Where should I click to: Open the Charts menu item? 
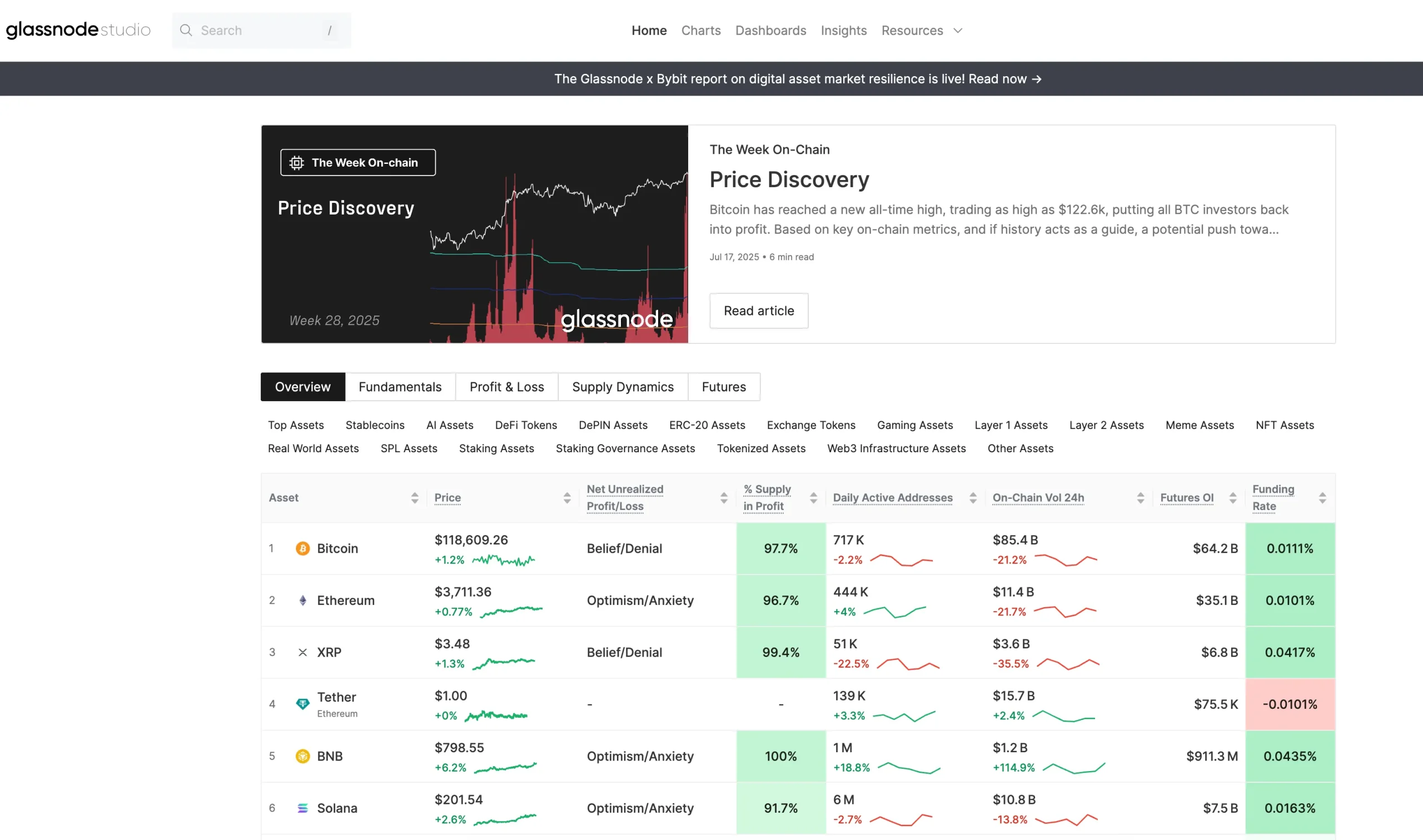700,30
